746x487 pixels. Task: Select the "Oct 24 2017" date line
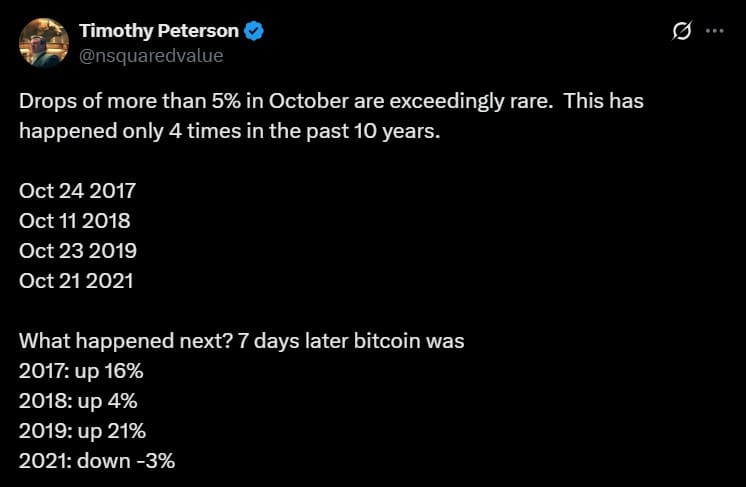click(77, 190)
